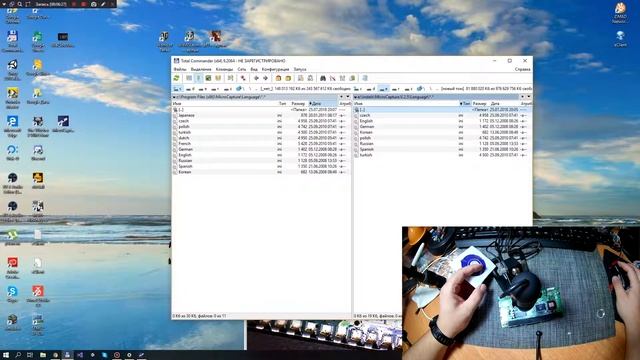Open the Файлы menu
Viewport: 640px width, 360px height.
(x=180, y=69)
